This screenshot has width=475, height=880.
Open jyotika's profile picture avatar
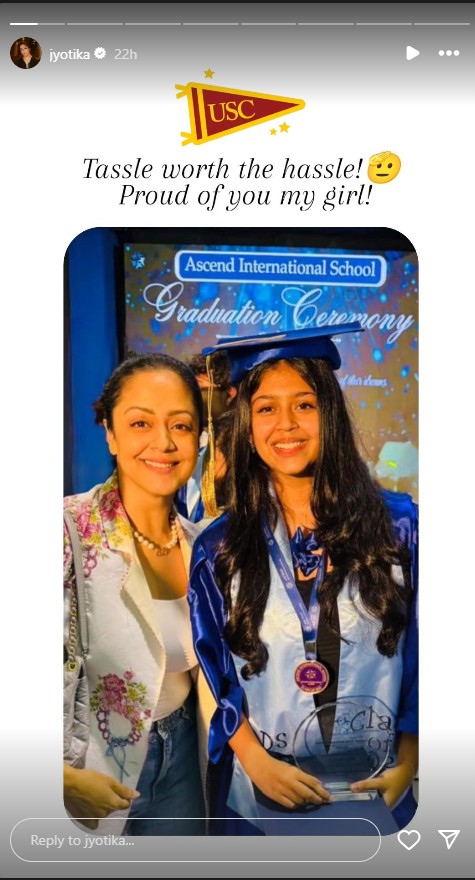click(x=25, y=53)
